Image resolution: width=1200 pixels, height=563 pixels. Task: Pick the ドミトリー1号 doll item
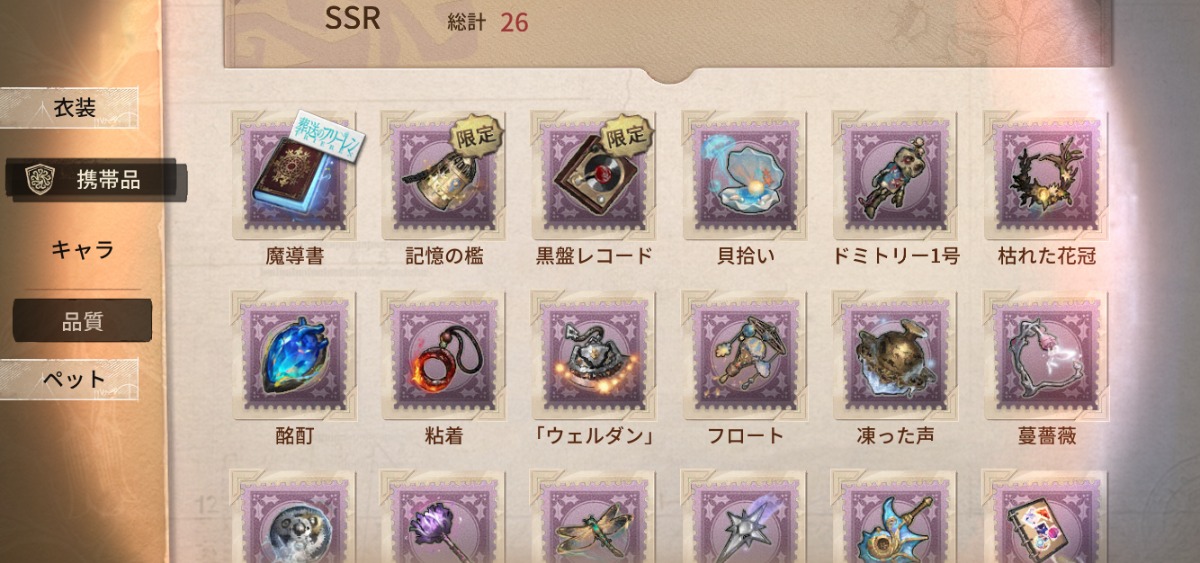[895, 176]
